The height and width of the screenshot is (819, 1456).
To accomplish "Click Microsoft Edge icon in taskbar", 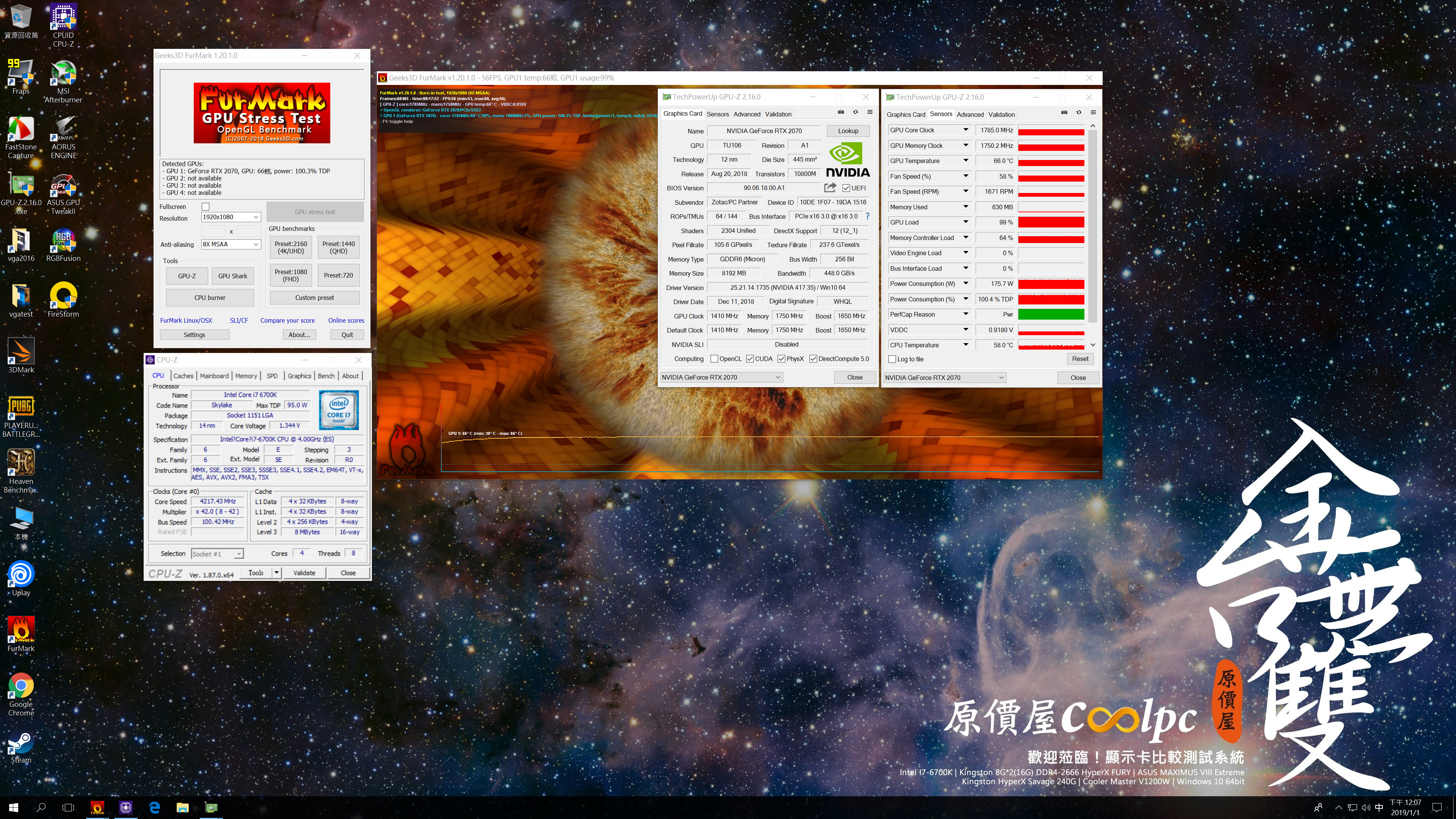I will [x=154, y=807].
